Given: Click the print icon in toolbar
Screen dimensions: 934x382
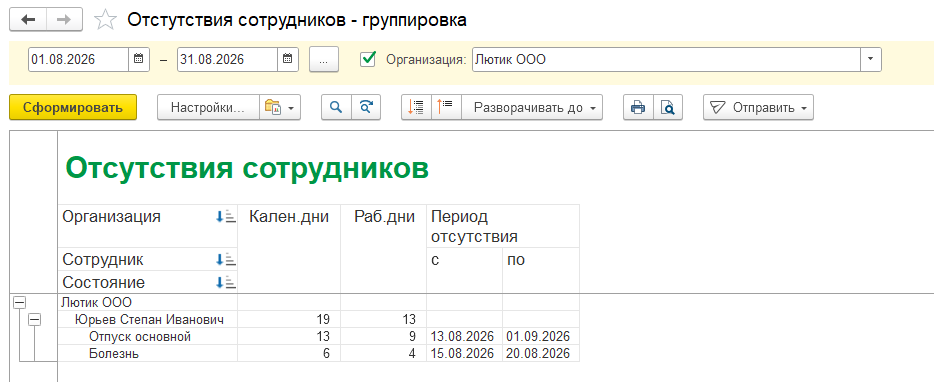Looking at the screenshot, I should (639, 107).
